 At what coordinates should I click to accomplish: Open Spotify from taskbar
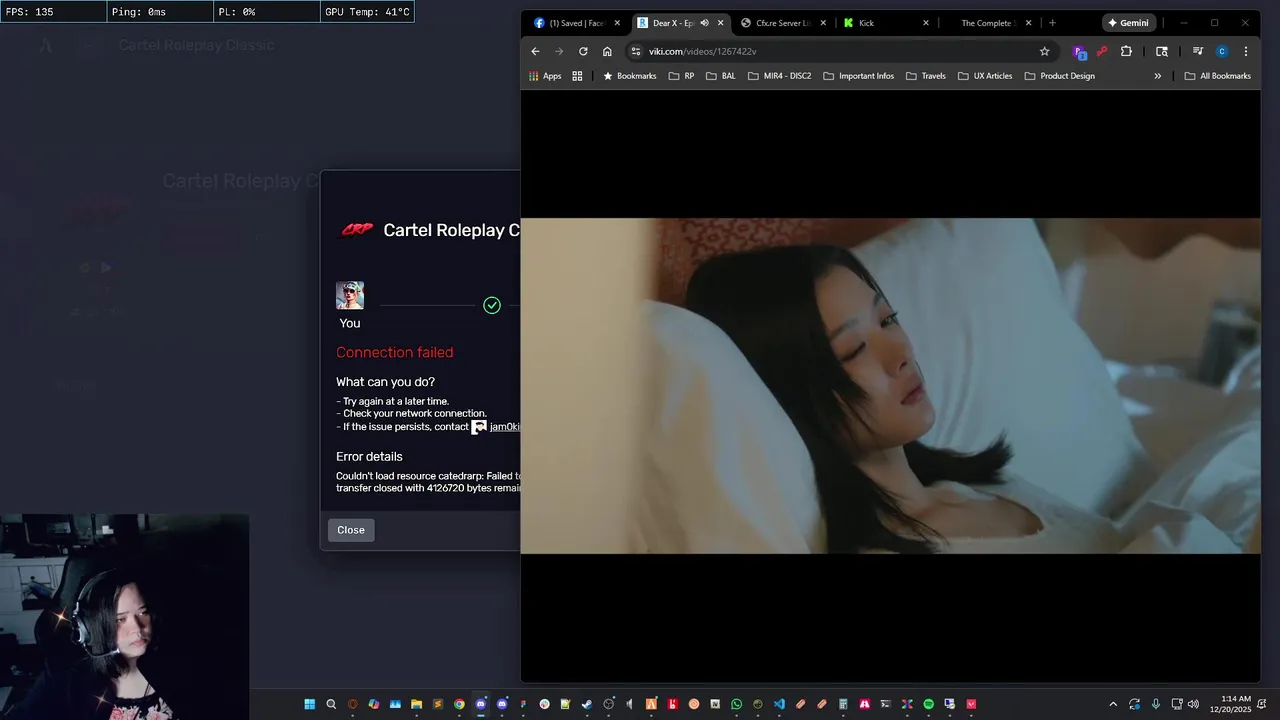click(x=928, y=704)
